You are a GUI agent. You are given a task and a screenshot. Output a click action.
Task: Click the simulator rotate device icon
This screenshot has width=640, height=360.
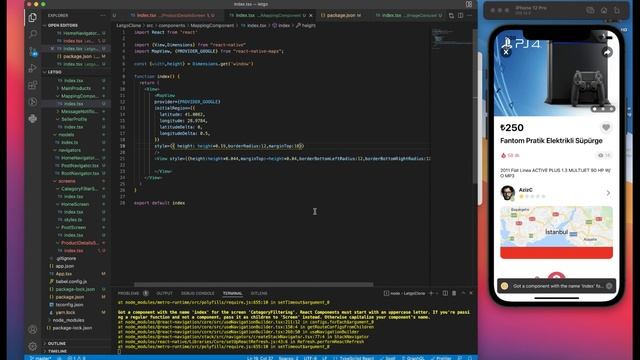(x=617, y=10)
